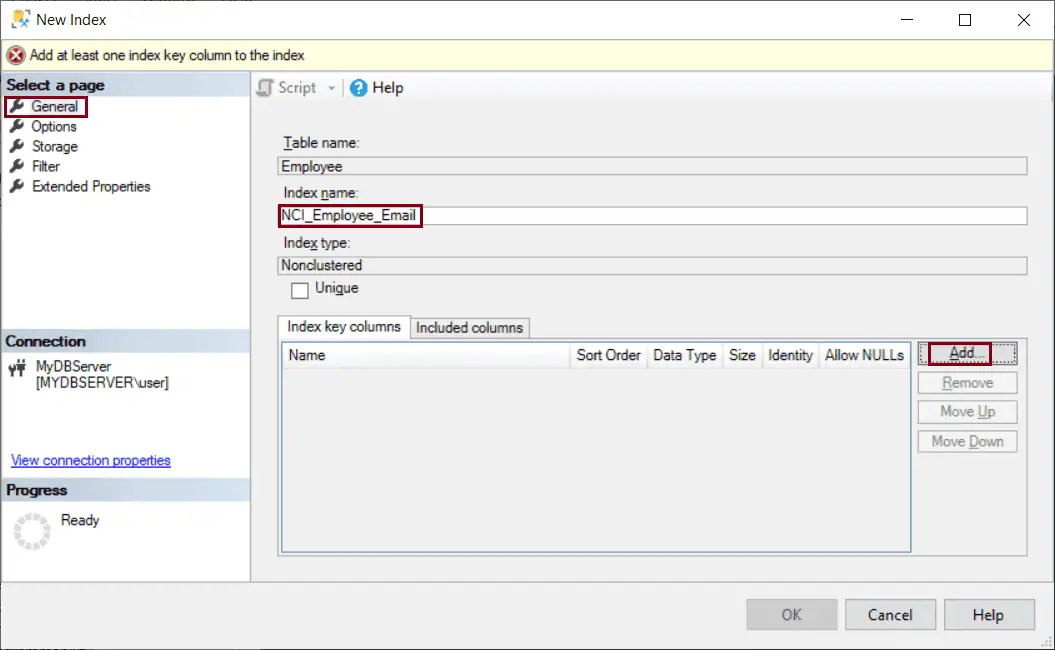This screenshot has width=1055, height=650.
Task: Open the View connection properties link
Action: pos(91,461)
